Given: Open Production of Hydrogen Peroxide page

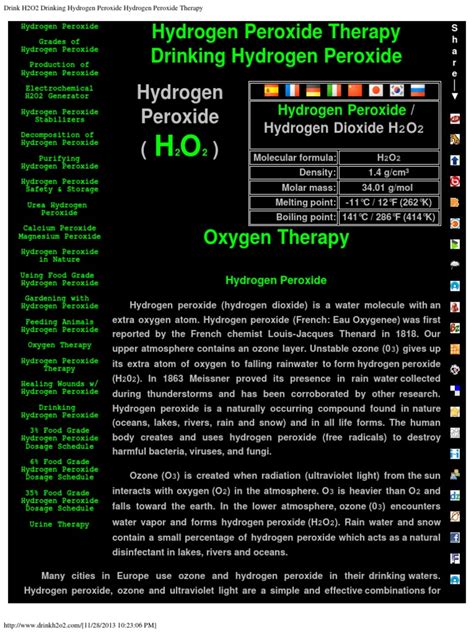Looking at the screenshot, I should 60,69.
